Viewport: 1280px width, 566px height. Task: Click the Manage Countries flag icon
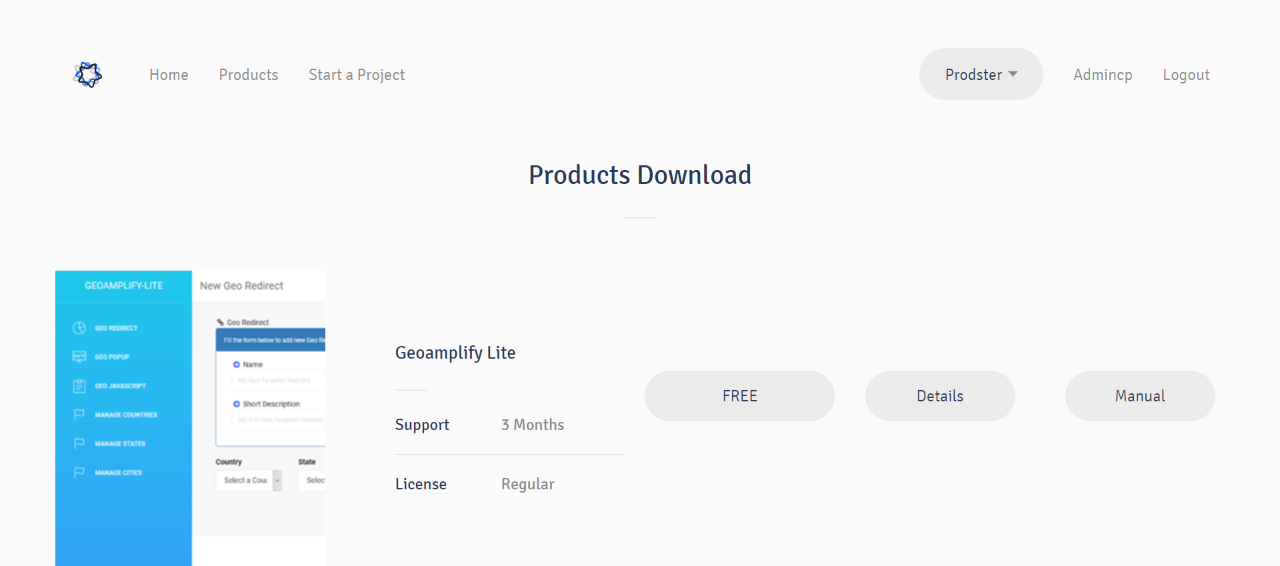tap(79, 415)
